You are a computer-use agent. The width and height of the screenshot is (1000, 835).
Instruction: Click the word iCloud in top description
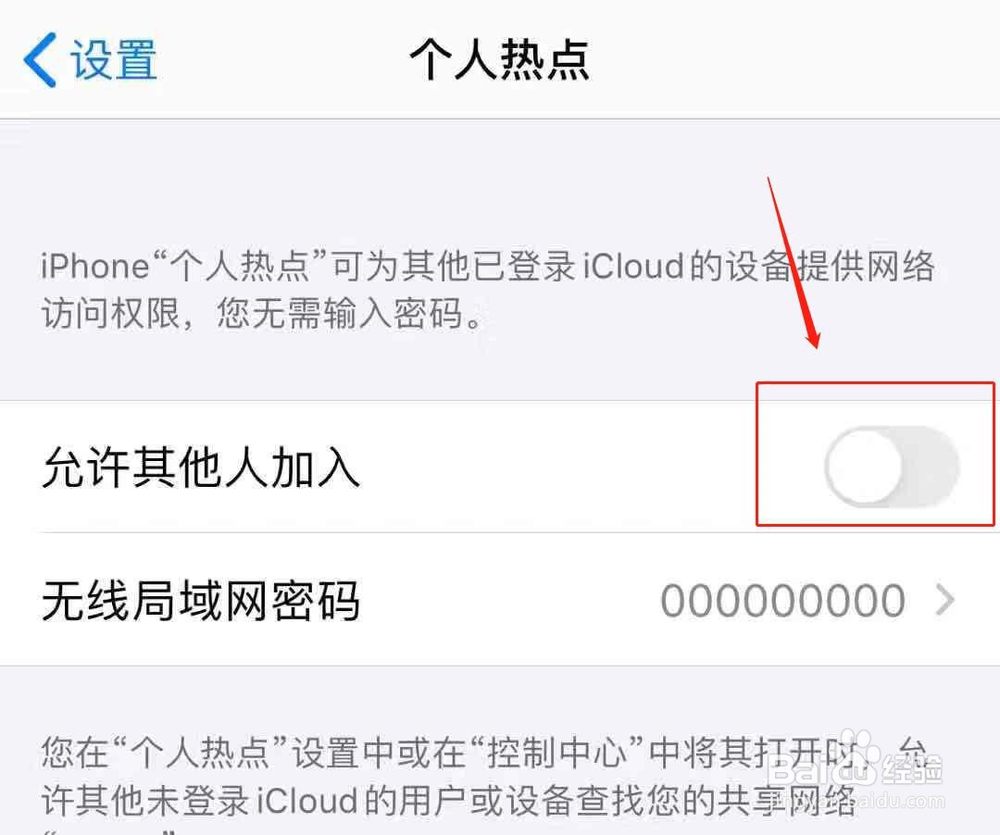tap(635, 265)
